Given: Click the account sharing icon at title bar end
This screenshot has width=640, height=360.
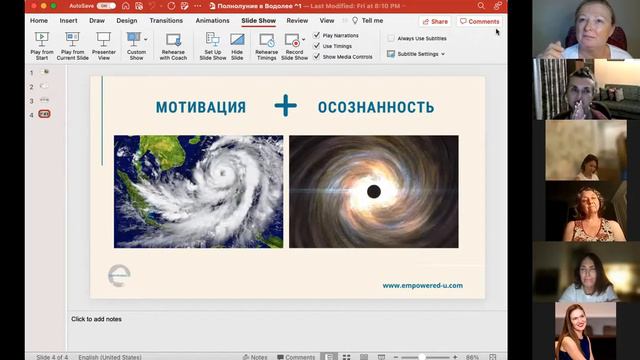Looking at the screenshot, I should 497,6.
